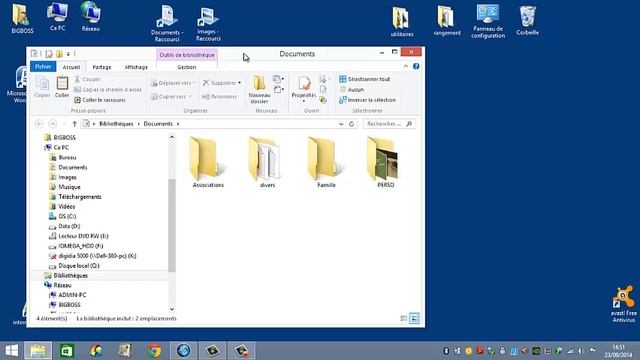Click the up arrow navigation button
The image size is (640, 360).
pos(74,124)
